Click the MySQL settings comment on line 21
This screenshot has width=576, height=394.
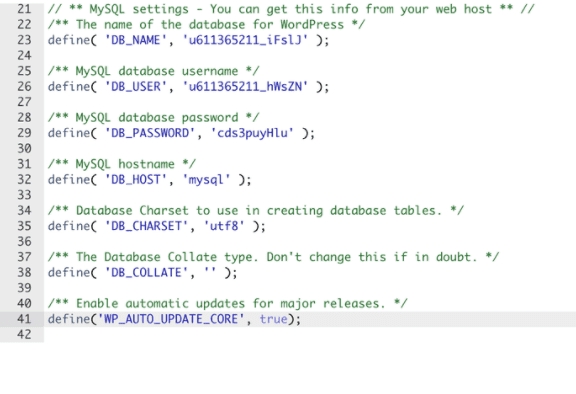(291, 9)
